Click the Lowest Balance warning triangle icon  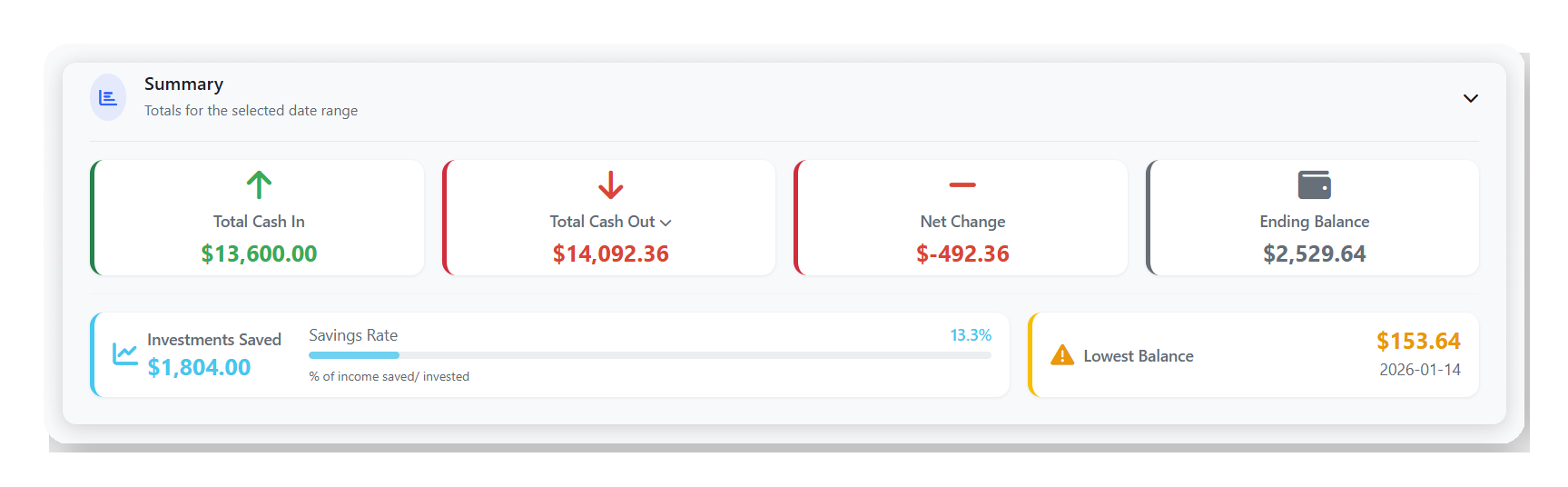pyautogui.click(x=1061, y=356)
